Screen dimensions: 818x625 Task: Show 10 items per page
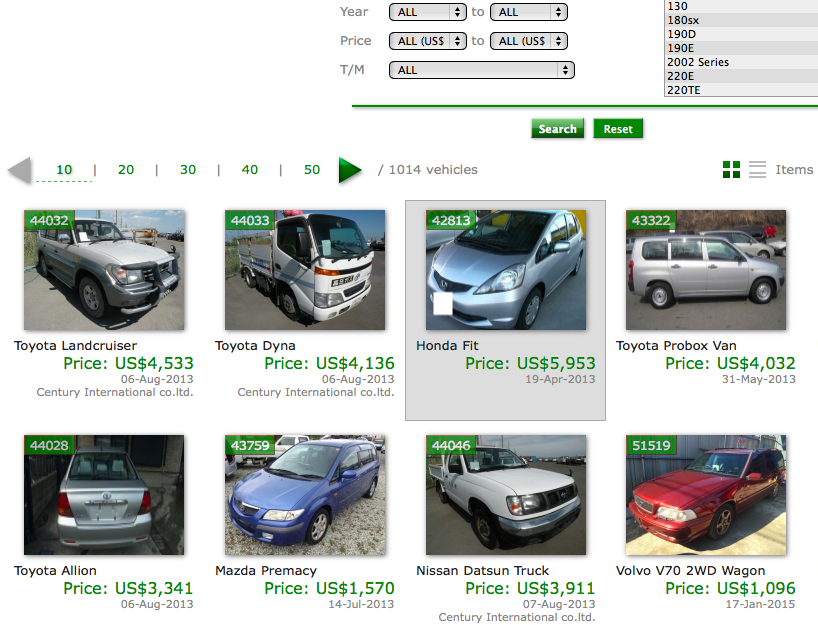pyautogui.click(x=64, y=170)
